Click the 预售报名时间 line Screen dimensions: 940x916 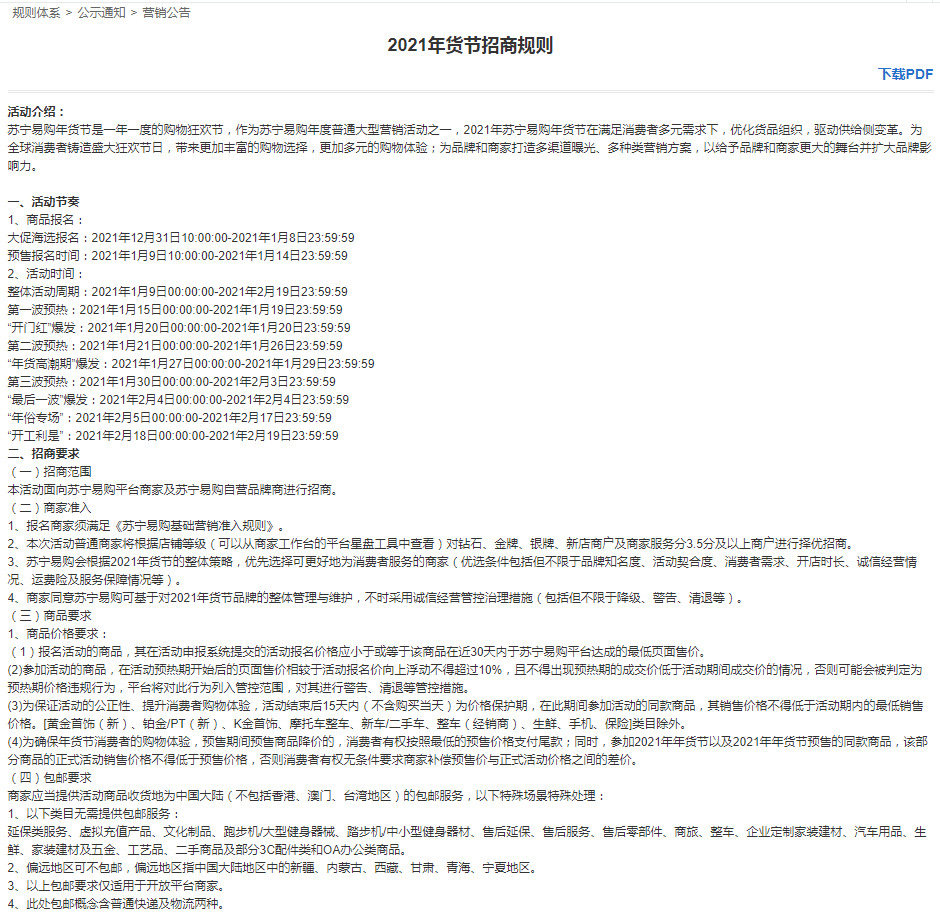[177, 255]
